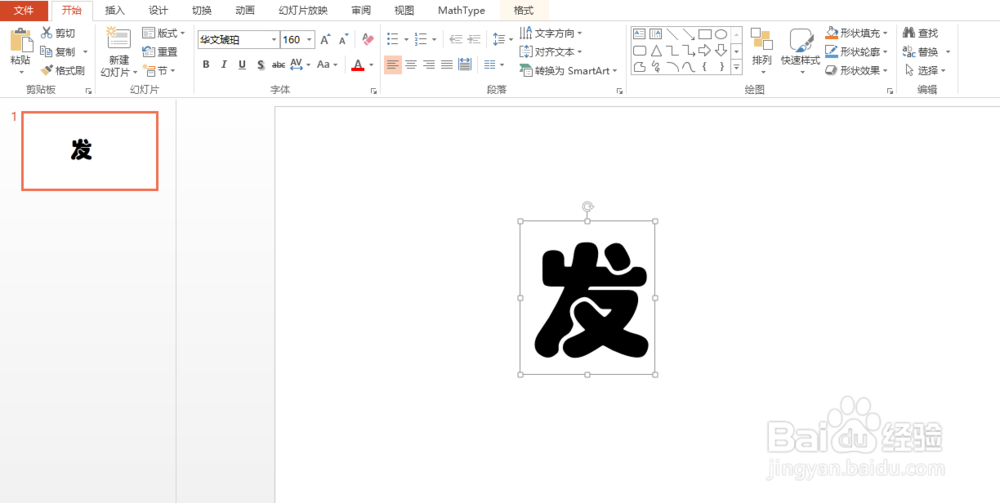The image size is (1000, 503).
Task: Toggle Underline formatting
Action: pyautogui.click(x=242, y=64)
